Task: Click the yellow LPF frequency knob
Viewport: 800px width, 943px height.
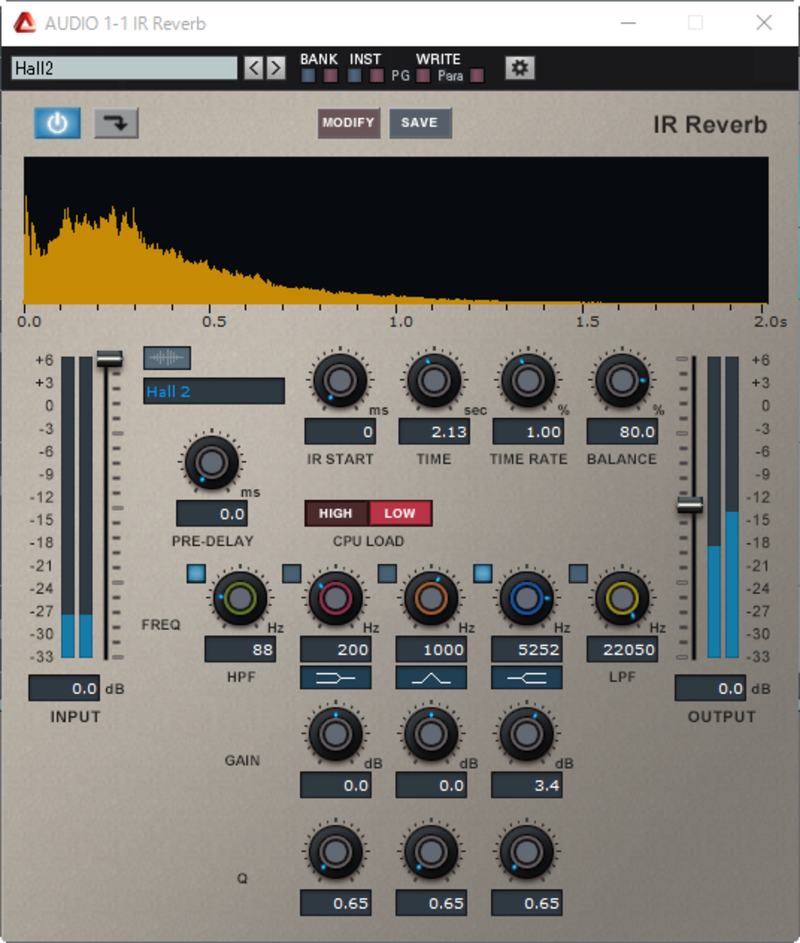Action: [x=622, y=598]
